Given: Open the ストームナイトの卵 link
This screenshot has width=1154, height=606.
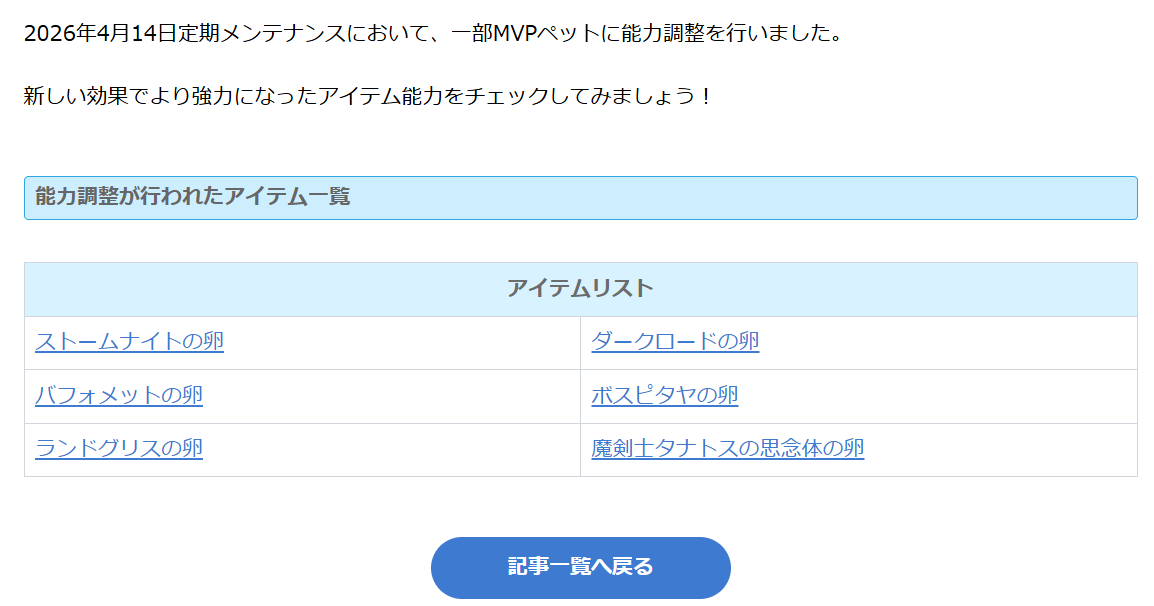Looking at the screenshot, I should [129, 342].
